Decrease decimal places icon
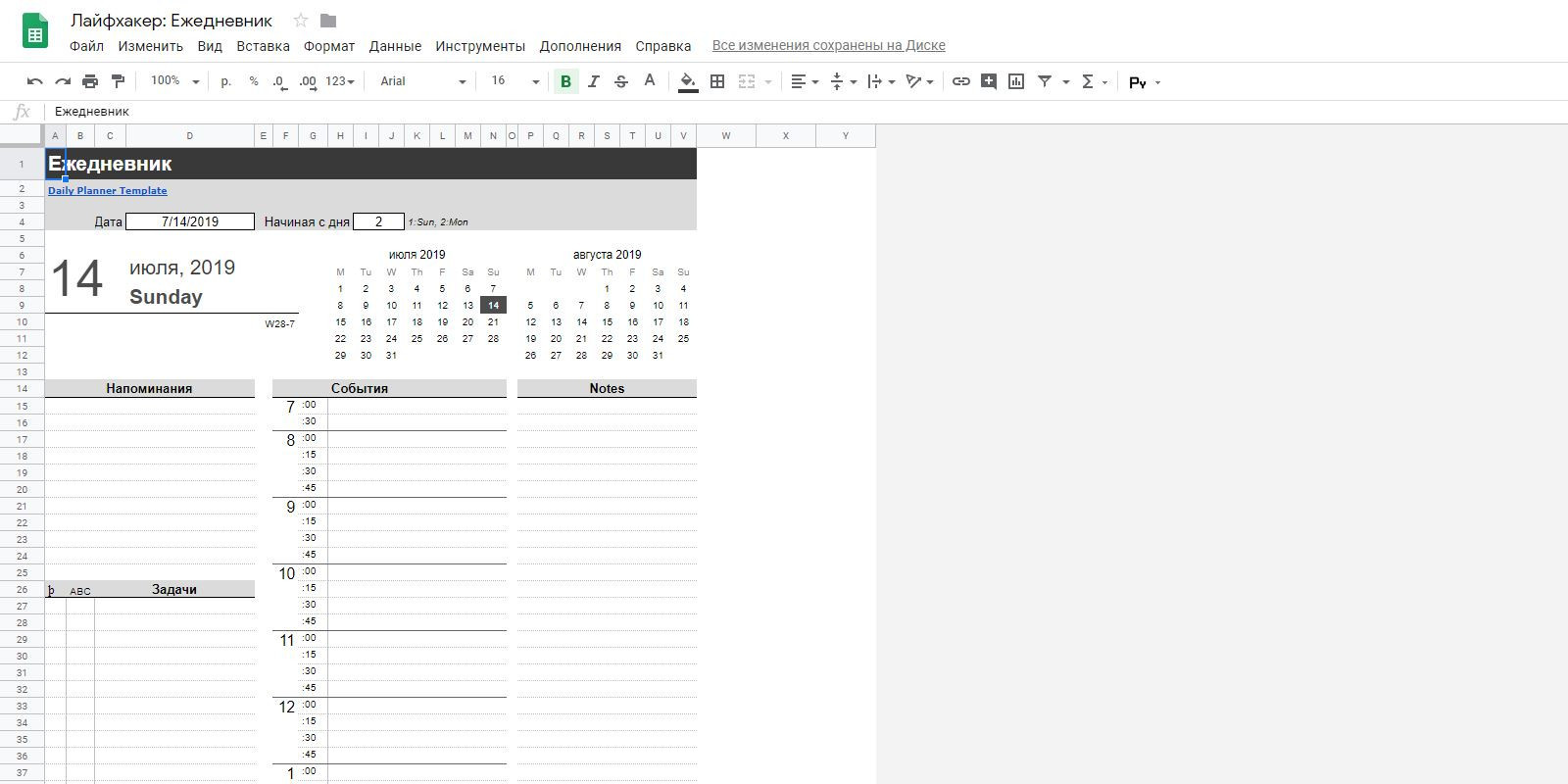Image resolution: width=1568 pixels, height=784 pixels. (x=280, y=81)
